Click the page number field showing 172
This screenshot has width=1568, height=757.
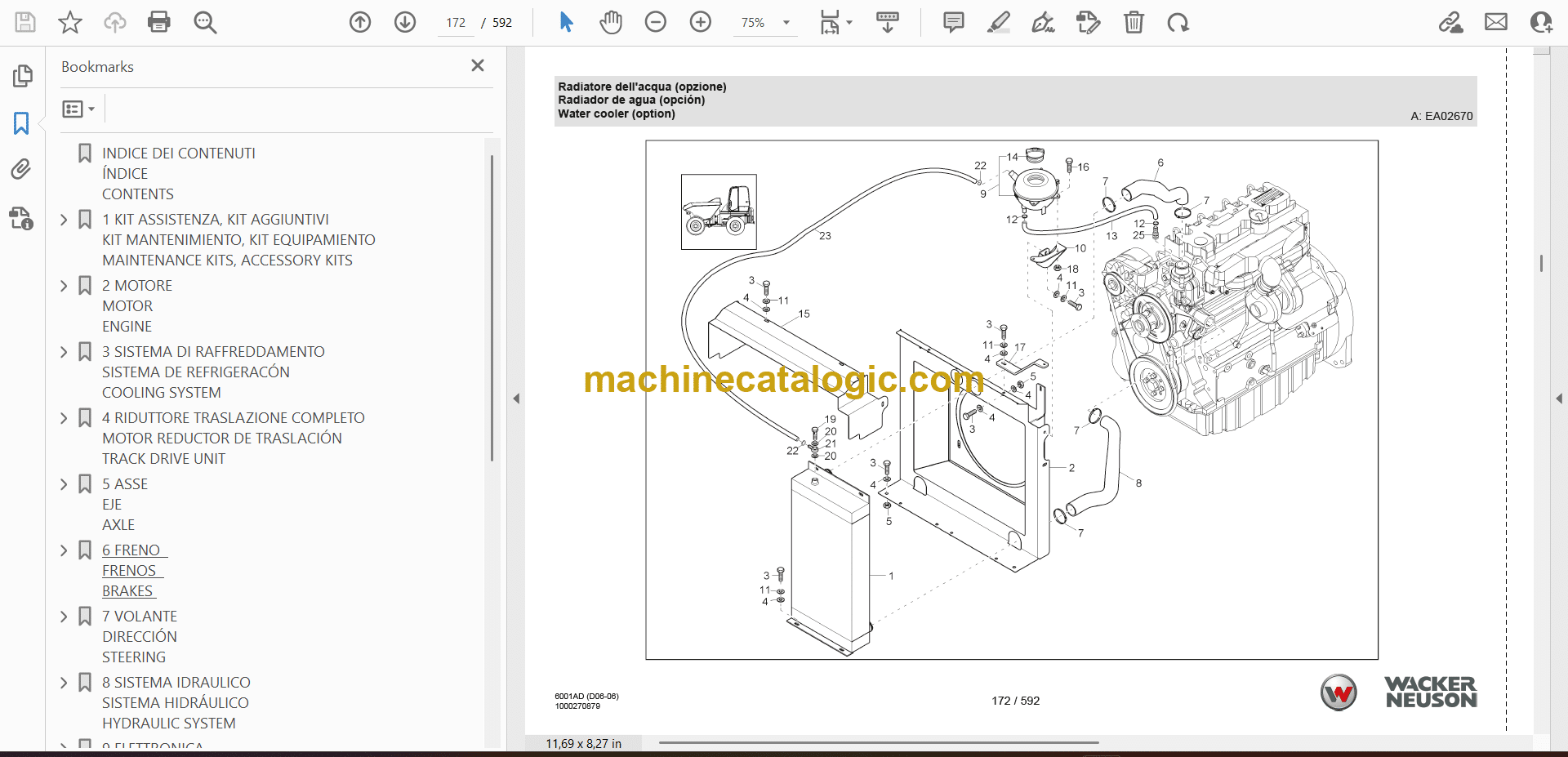point(456,23)
